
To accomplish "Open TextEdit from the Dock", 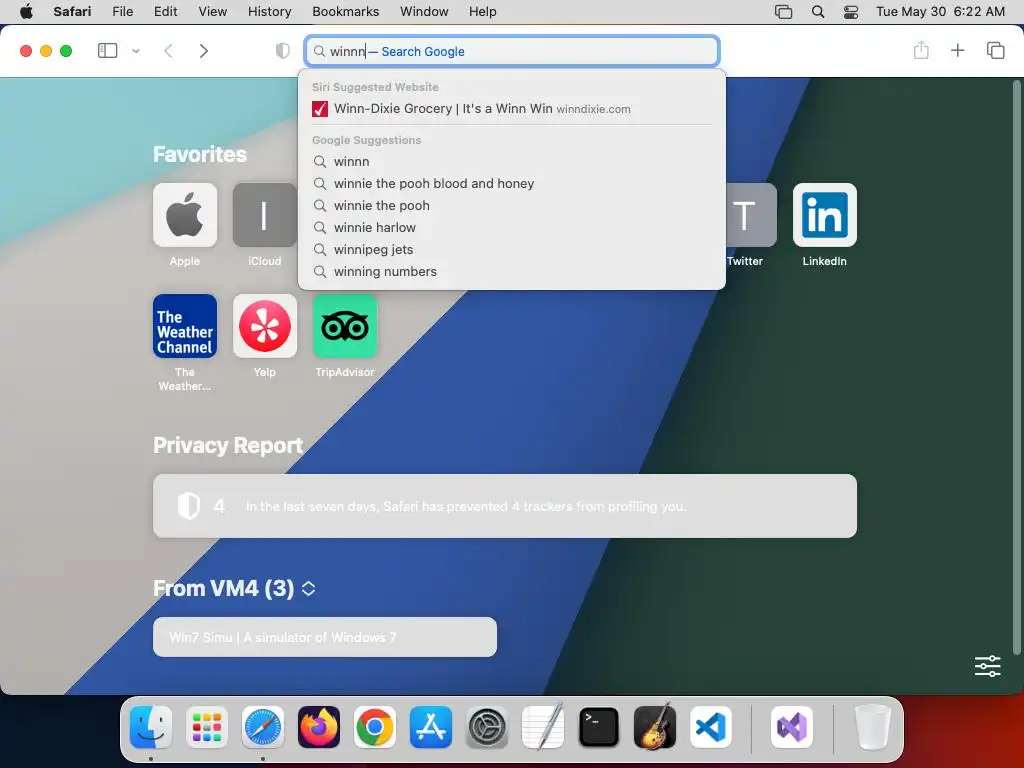I will pyautogui.click(x=543, y=727).
